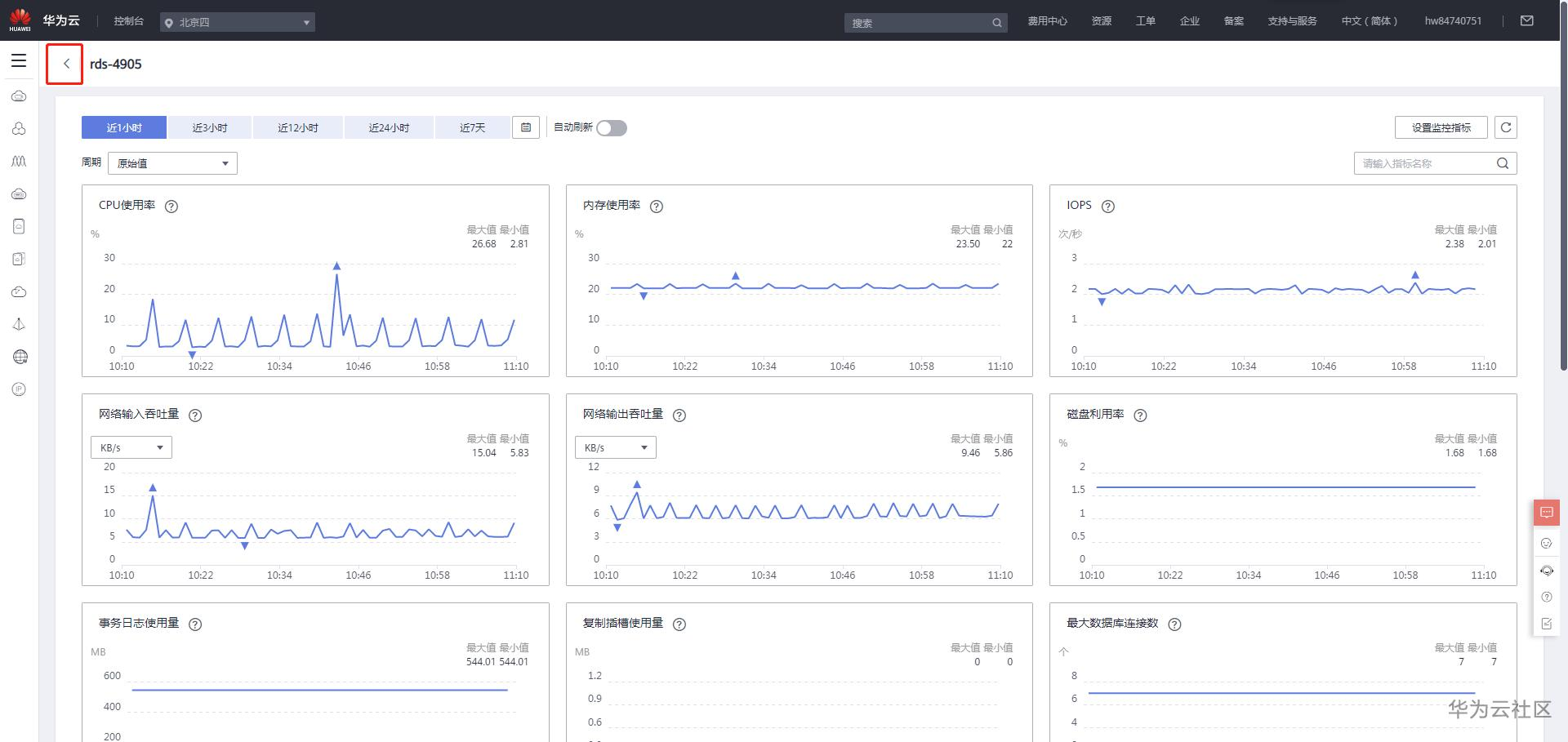Click the help icon beside 内存使用率
Image resolution: width=1568 pixels, height=742 pixels.
click(656, 207)
